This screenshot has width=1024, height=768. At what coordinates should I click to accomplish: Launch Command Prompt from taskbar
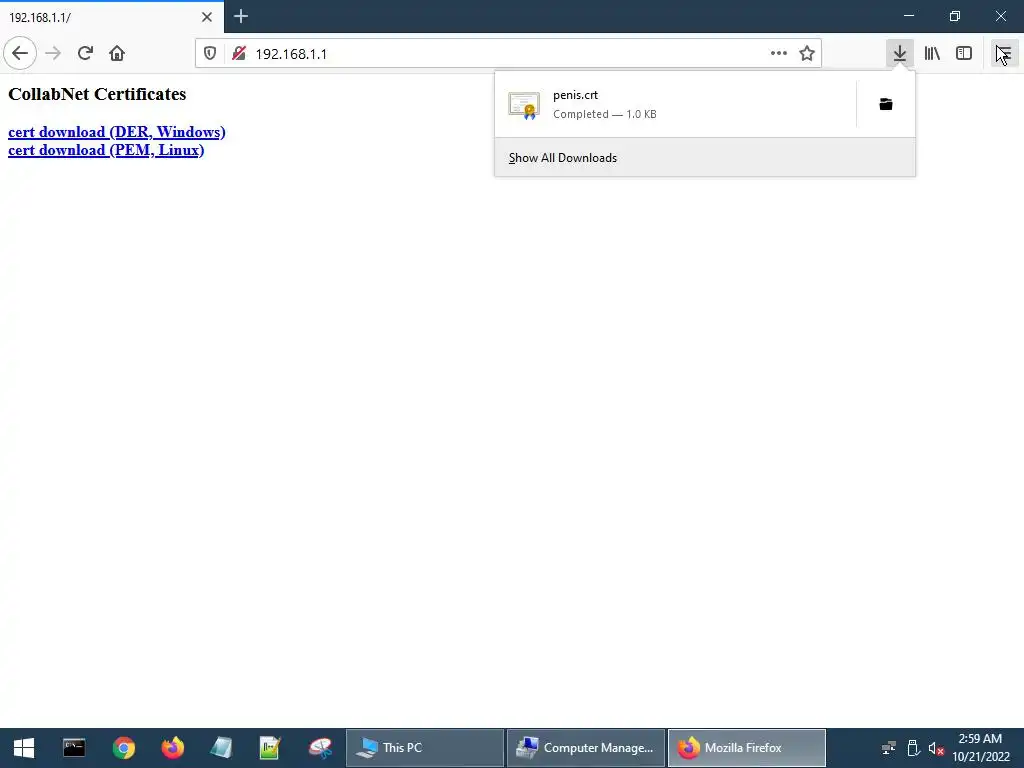(x=74, y=748)
